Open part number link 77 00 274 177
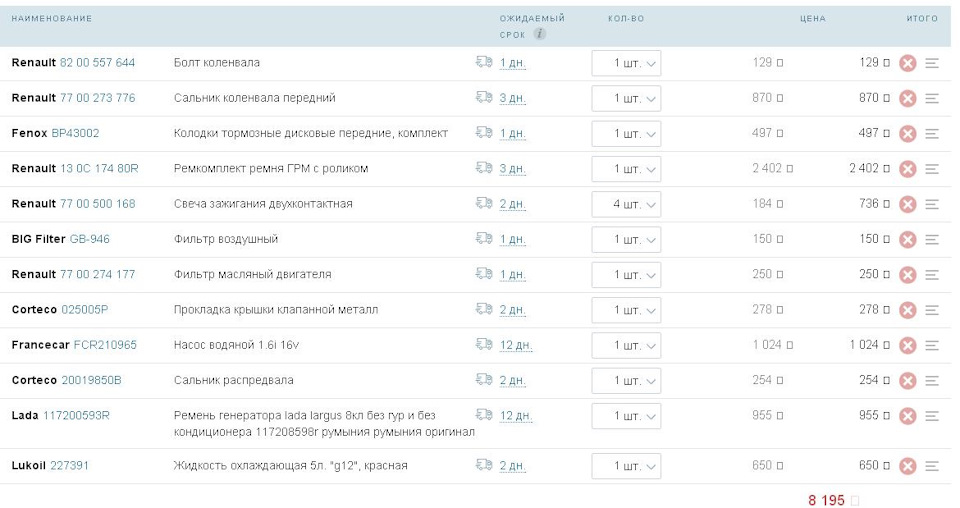The width and height of the screenshot is (960, 508). click(97, 274)
